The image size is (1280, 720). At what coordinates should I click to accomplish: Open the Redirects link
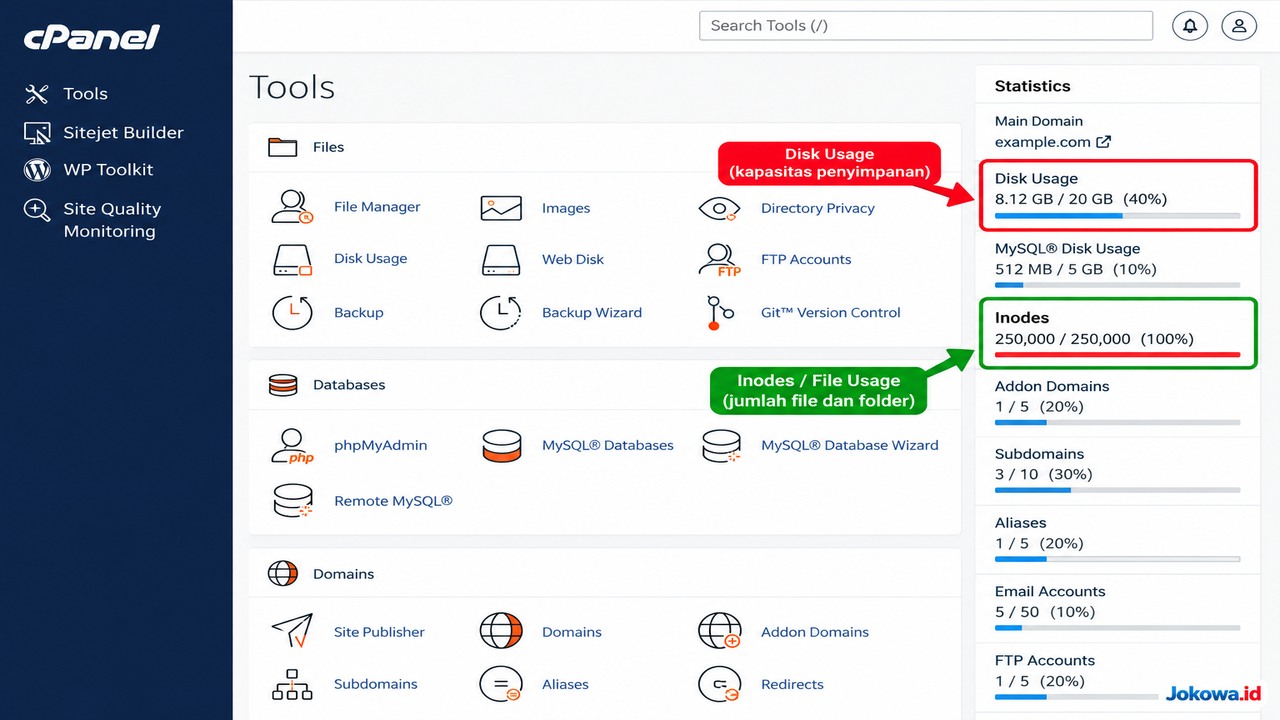point(792,685)
